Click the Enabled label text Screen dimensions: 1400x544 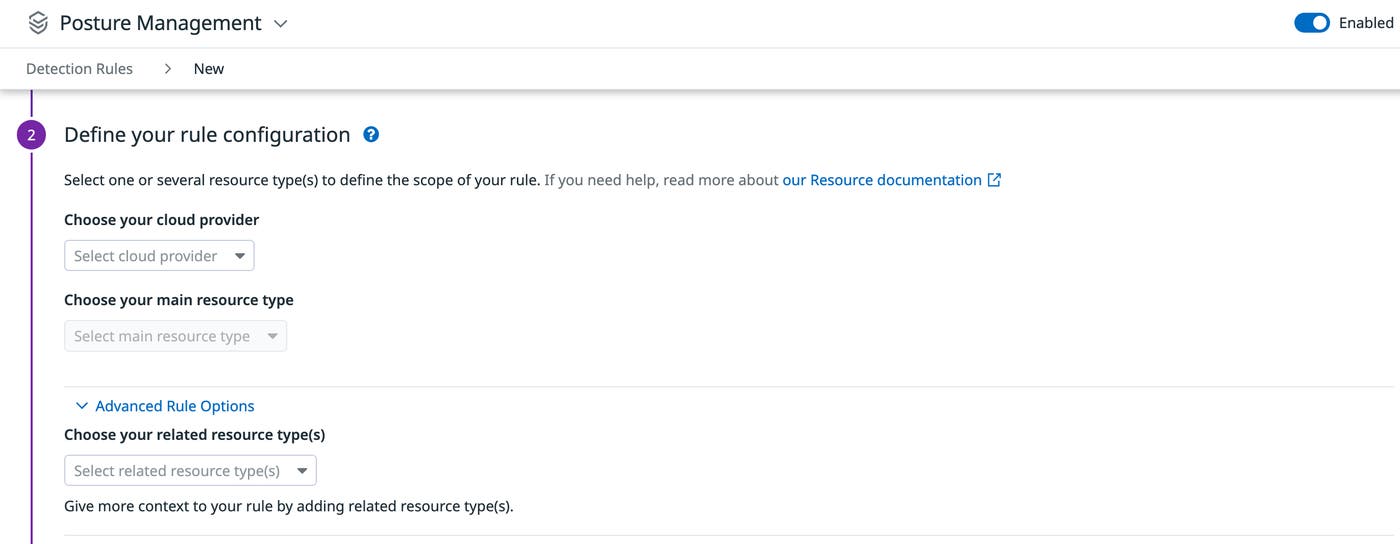1366,22
